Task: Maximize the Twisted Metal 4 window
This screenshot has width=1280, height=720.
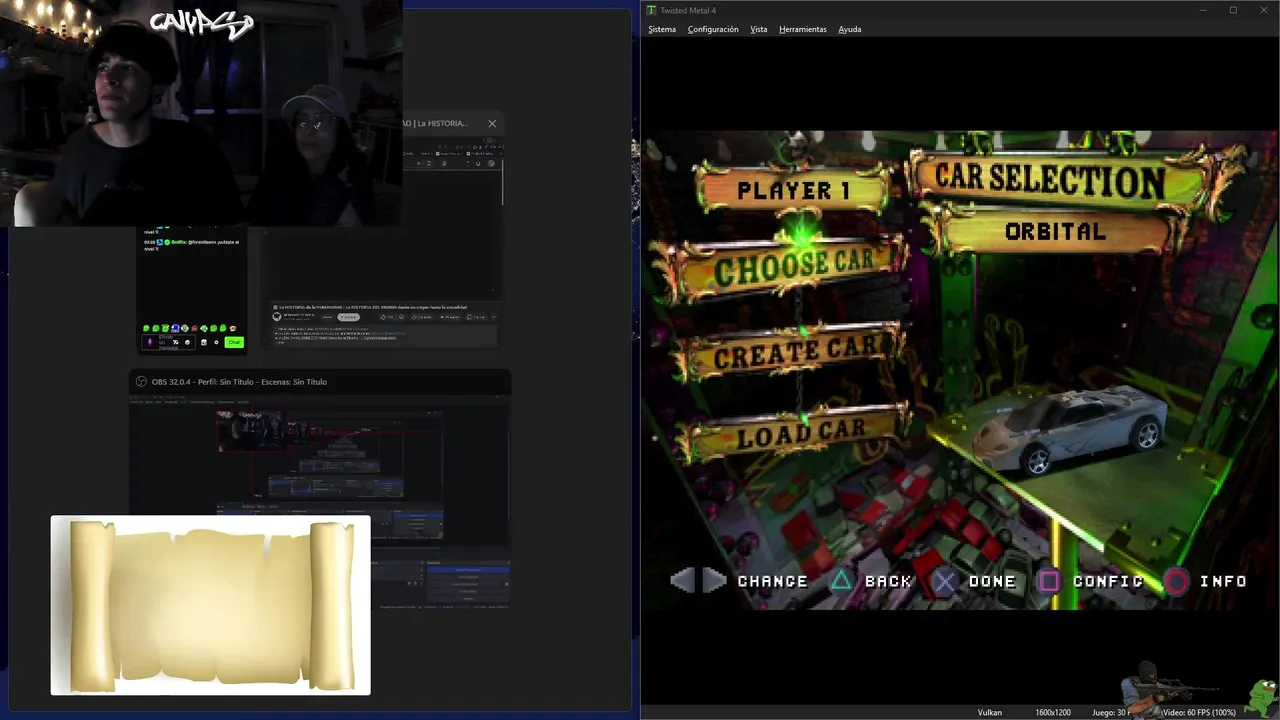Action: click(1233, 10)
